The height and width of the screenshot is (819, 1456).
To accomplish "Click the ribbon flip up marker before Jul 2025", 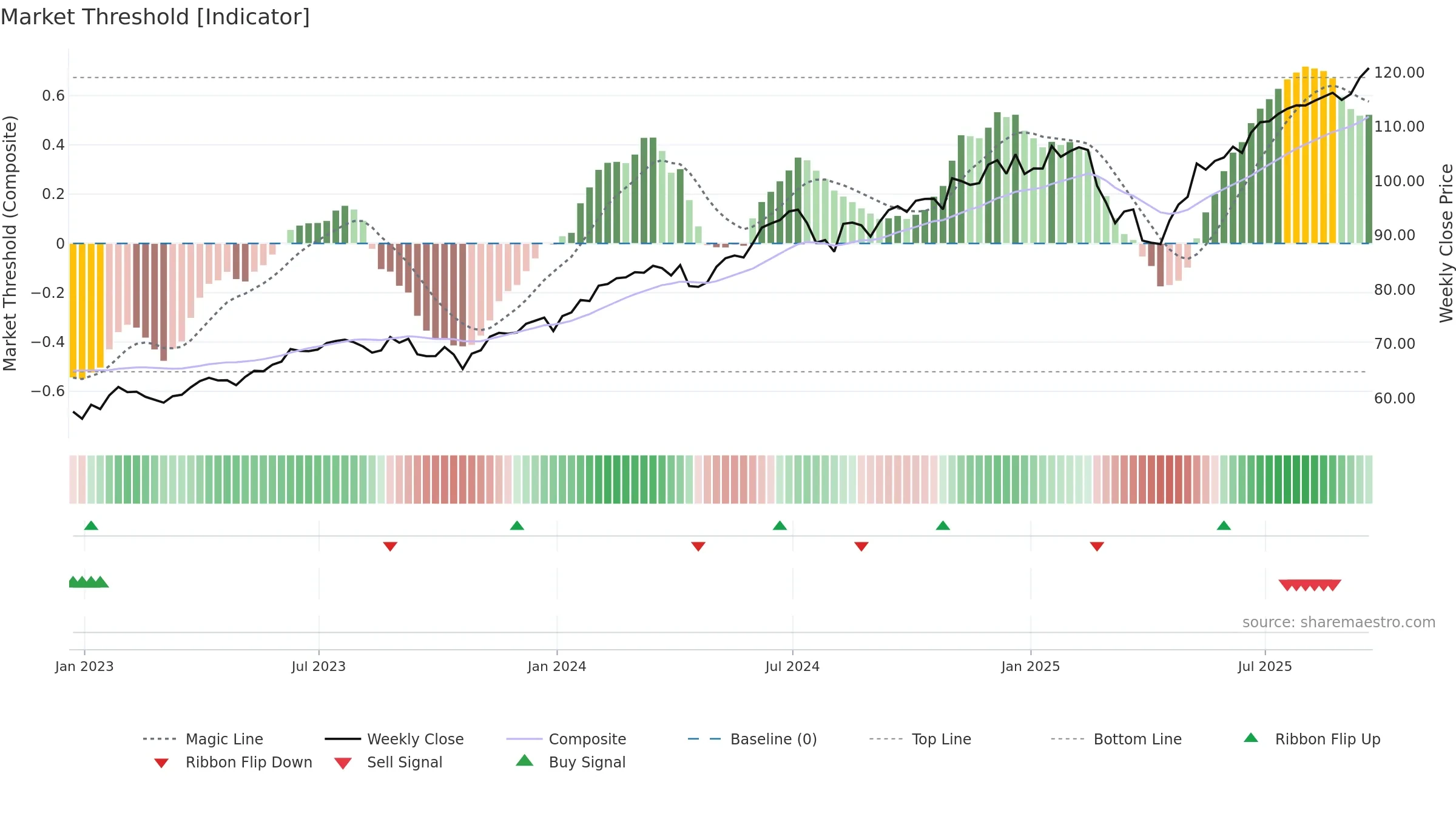I will [x=1224, y=525].
